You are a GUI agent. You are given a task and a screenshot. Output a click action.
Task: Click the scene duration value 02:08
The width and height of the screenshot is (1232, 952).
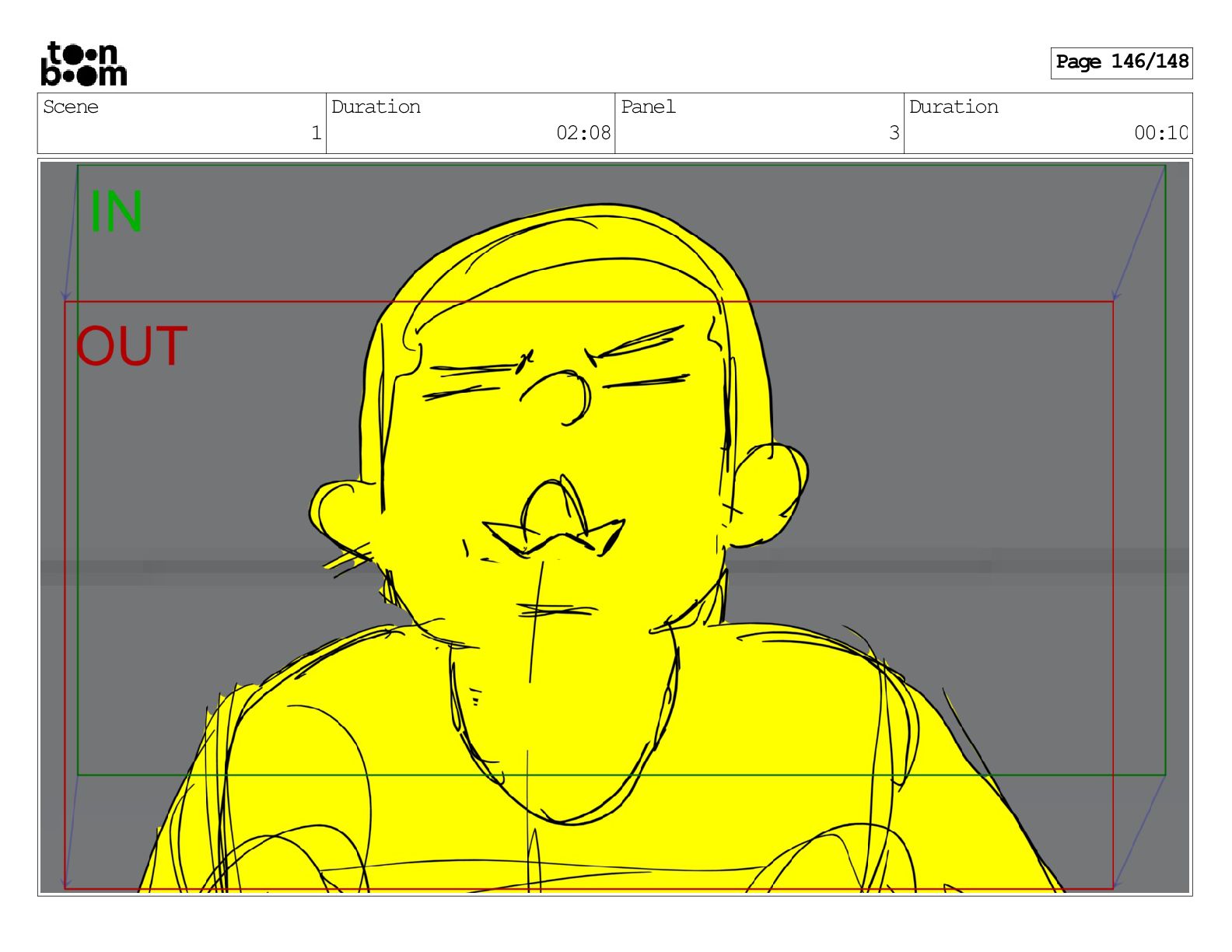point(583,133)
